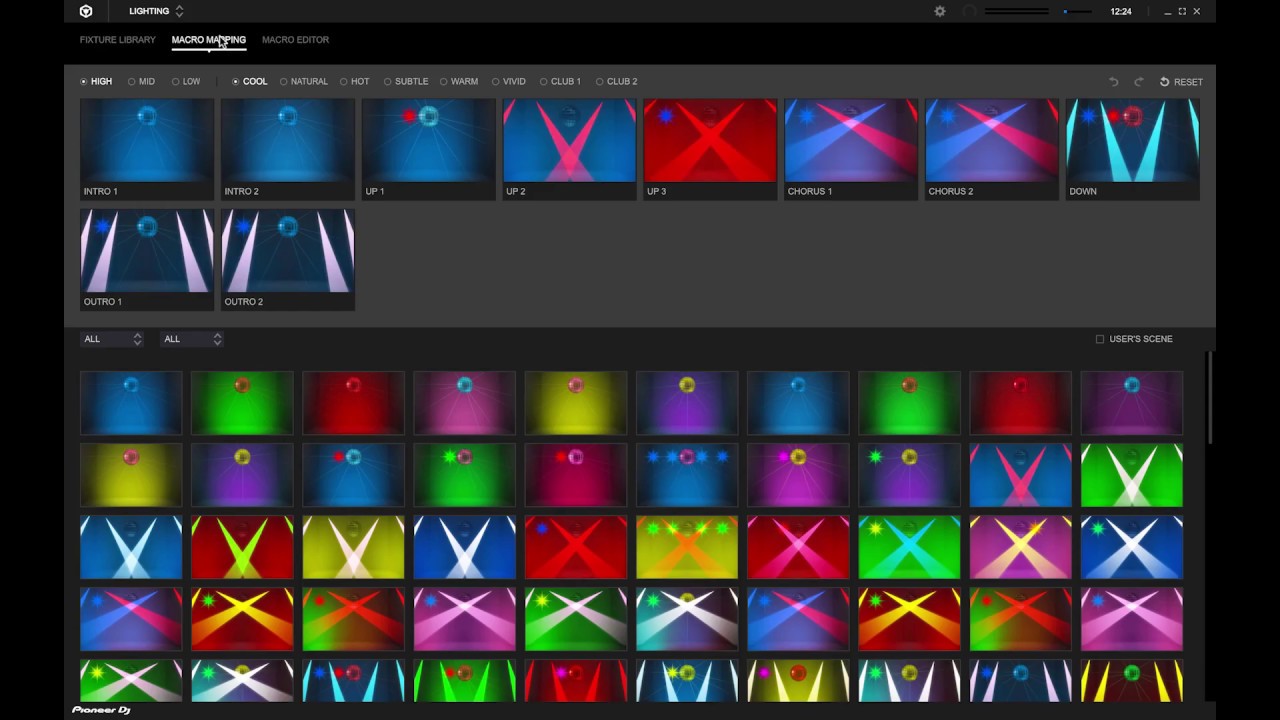Image resolution: width=1280 pixels, height=720 pixels.
Task: Pick the first blue mirrorball scene in library
Action: coord(131,403)
